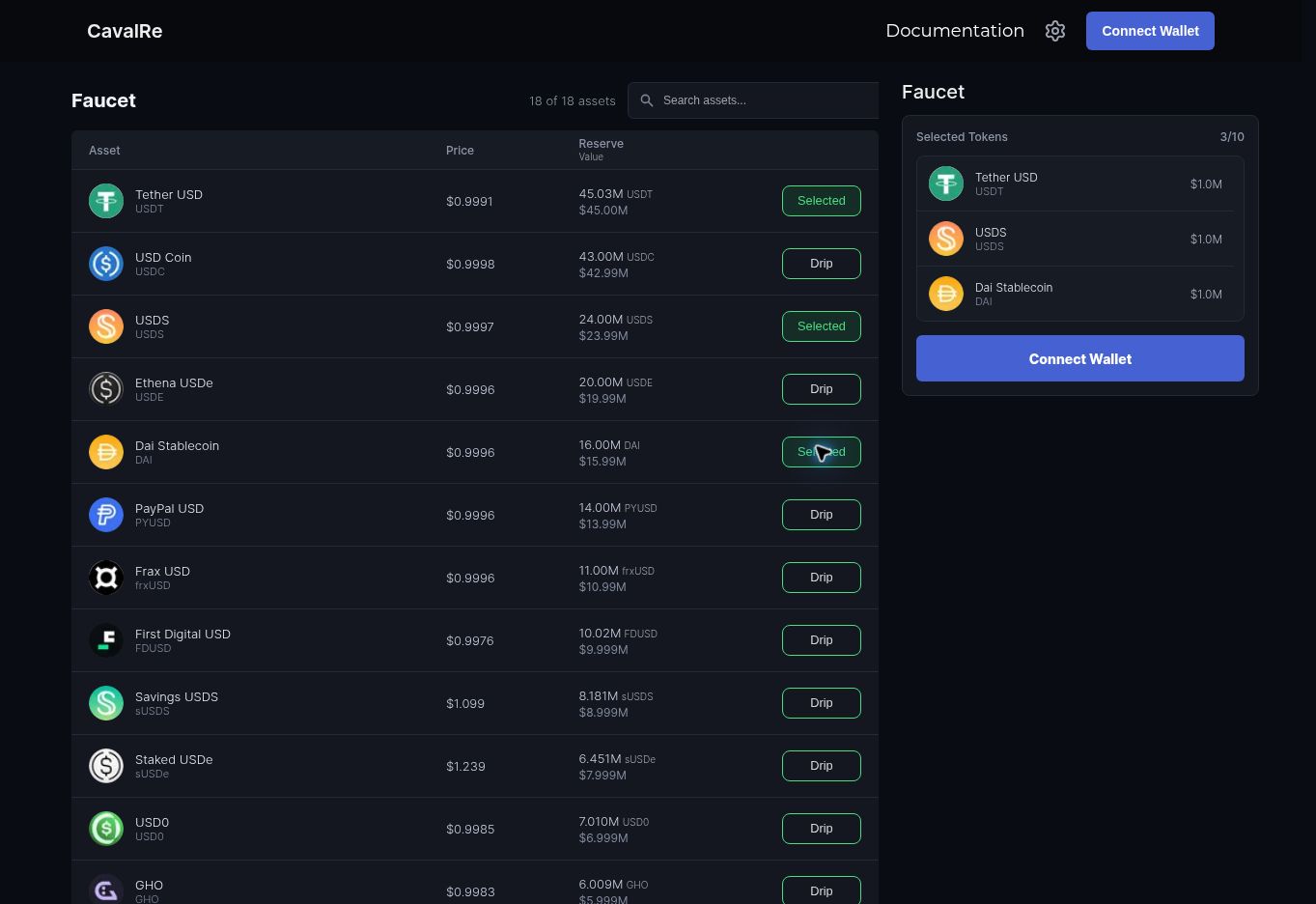Click the Ethena USDe token icon
The height and width of the screenshot is (904, 1316).
pos(106,389)
